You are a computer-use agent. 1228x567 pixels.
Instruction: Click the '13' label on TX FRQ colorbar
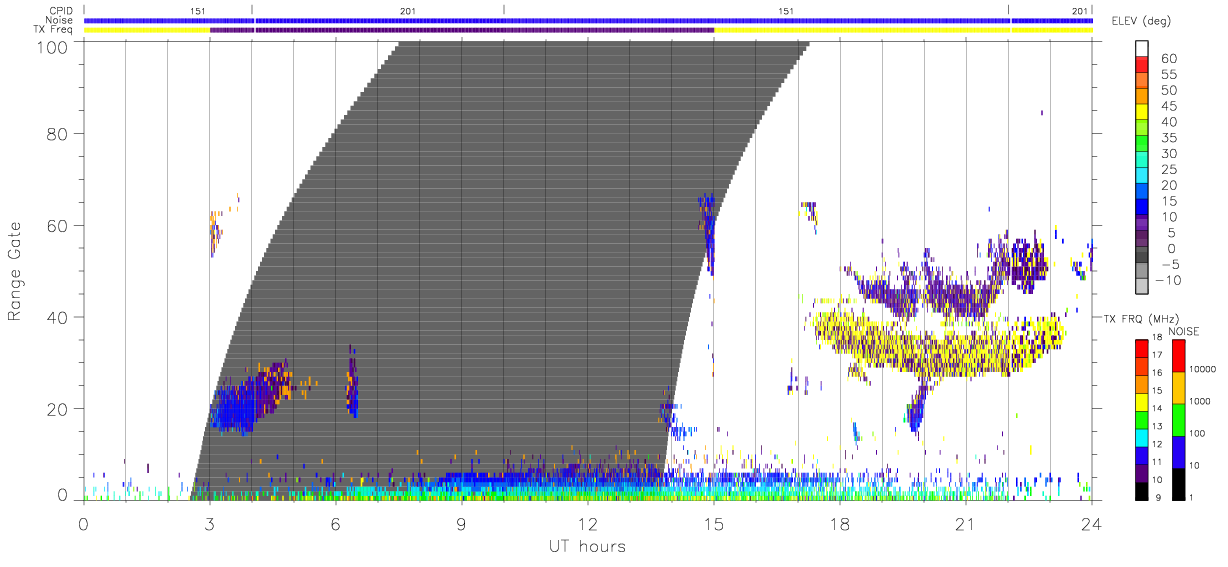(1158, 427)
